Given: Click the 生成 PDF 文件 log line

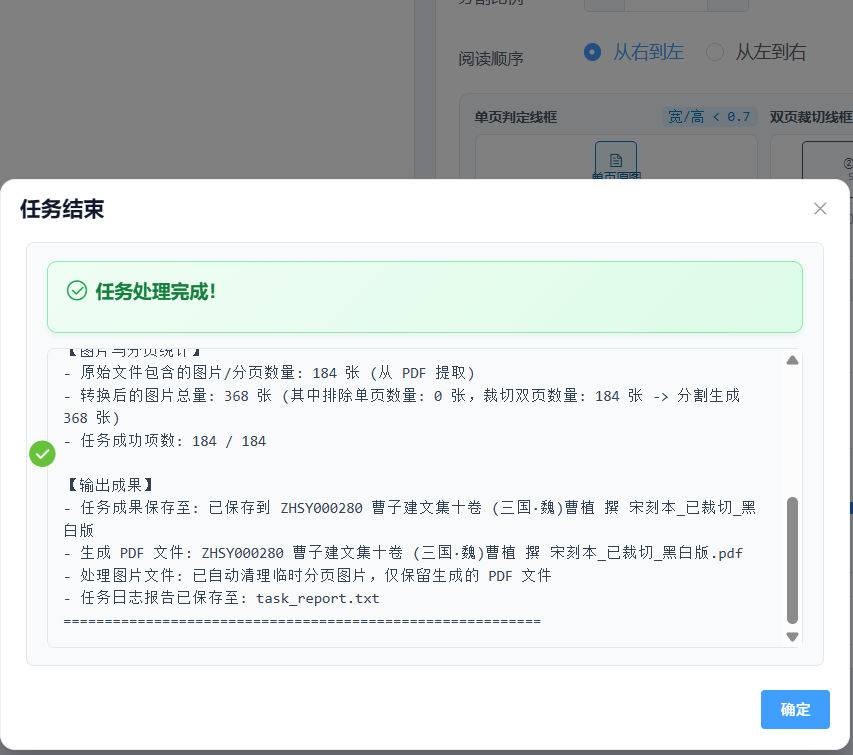Looking at the screenshot, I should (x=403, y=553).
